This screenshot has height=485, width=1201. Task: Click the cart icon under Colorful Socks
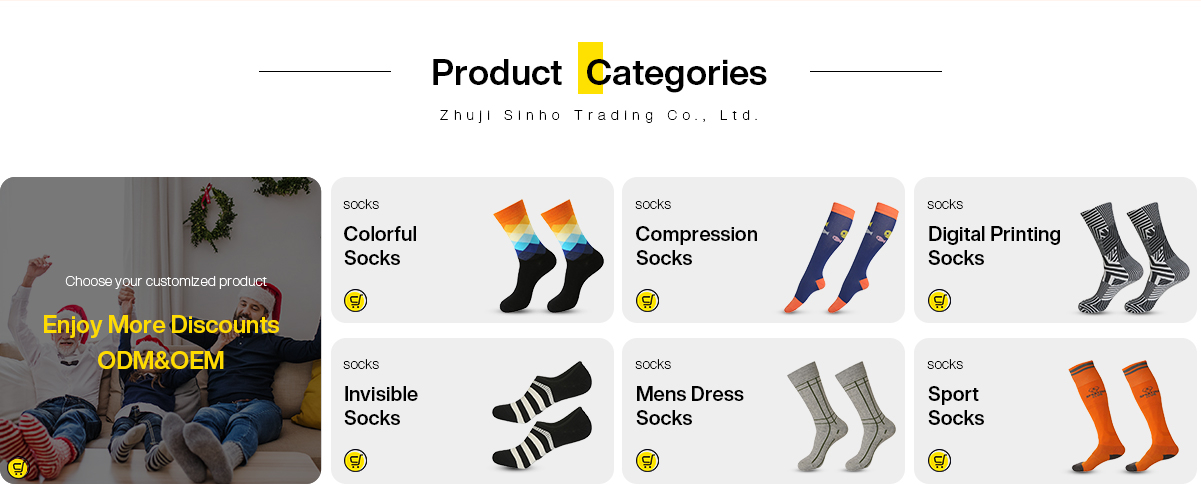[x=355, y=300]
